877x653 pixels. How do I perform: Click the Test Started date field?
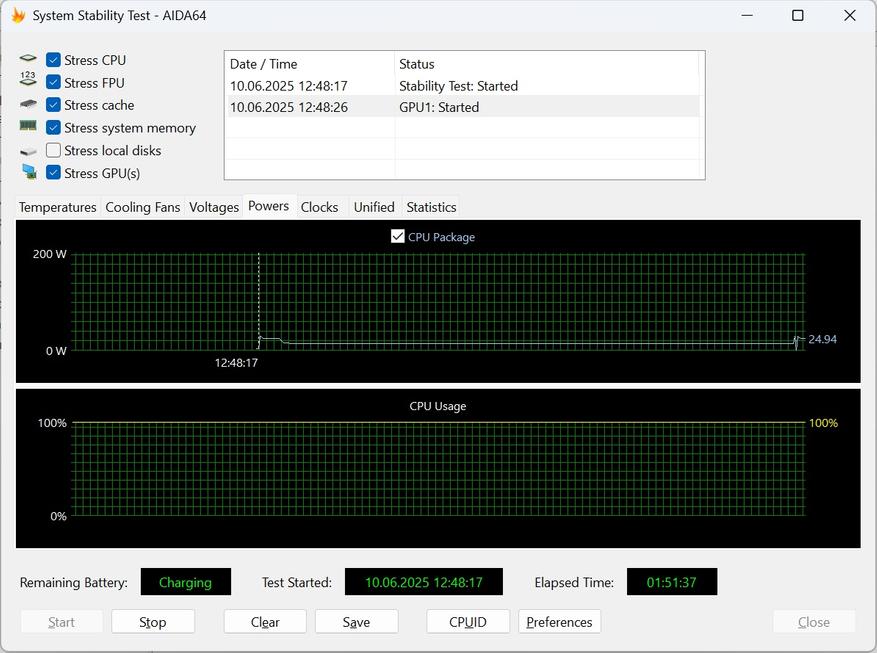[423, 582]
